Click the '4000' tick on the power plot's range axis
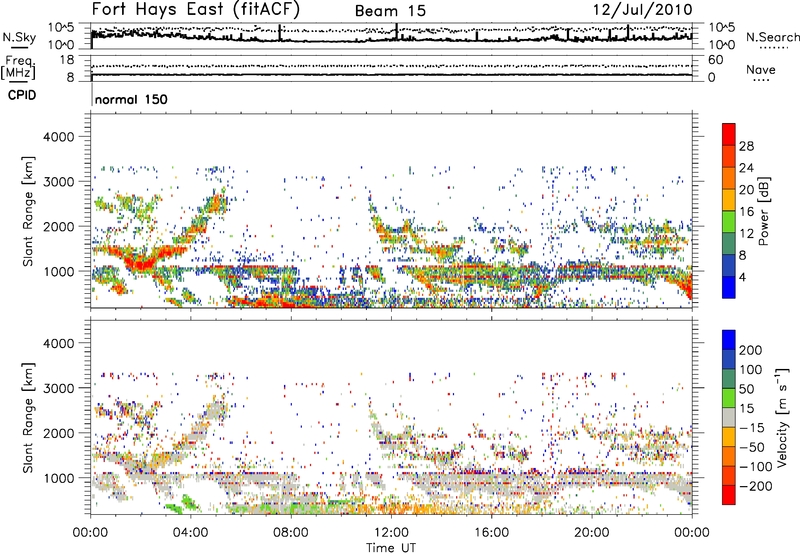The image size is (800, 554). tap(59, 137)
